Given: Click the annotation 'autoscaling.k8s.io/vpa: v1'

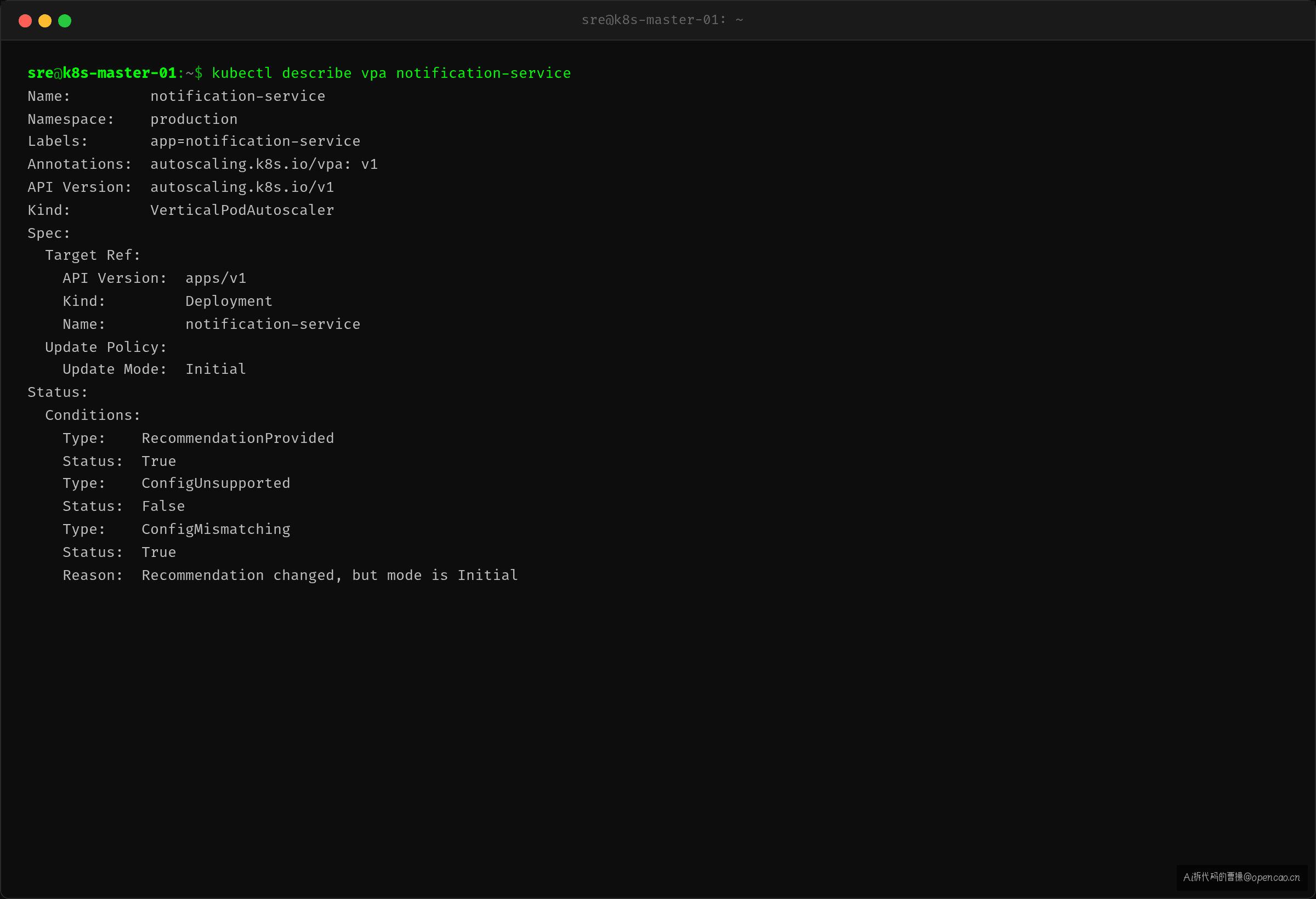Looking at the screenshot, I should pos(264,164).
